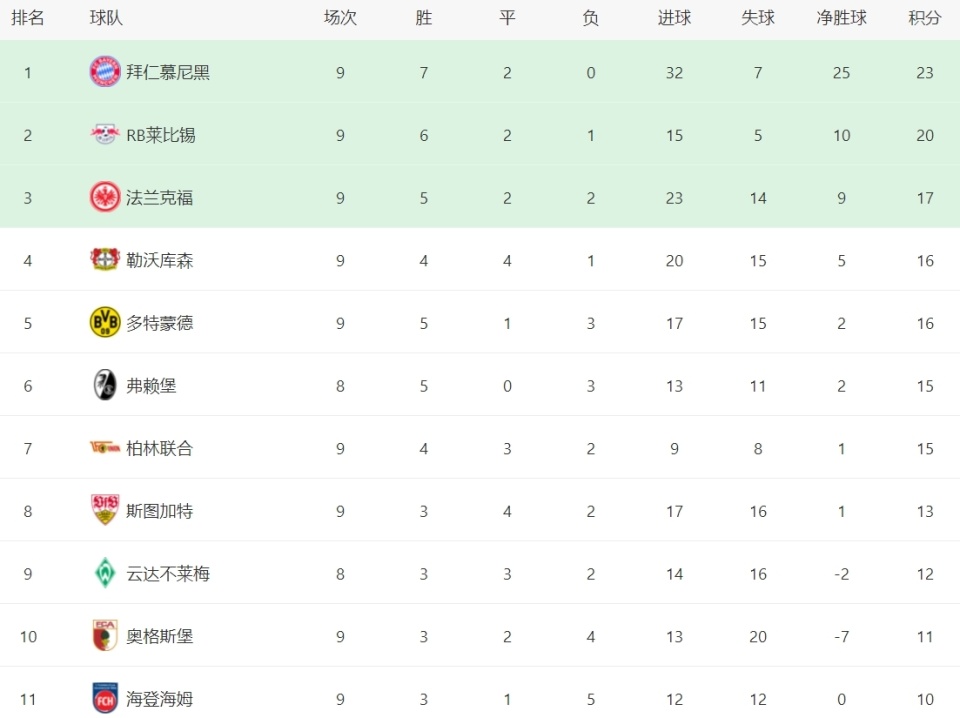Select the Borussia Dortmund BVB logo

105,323
